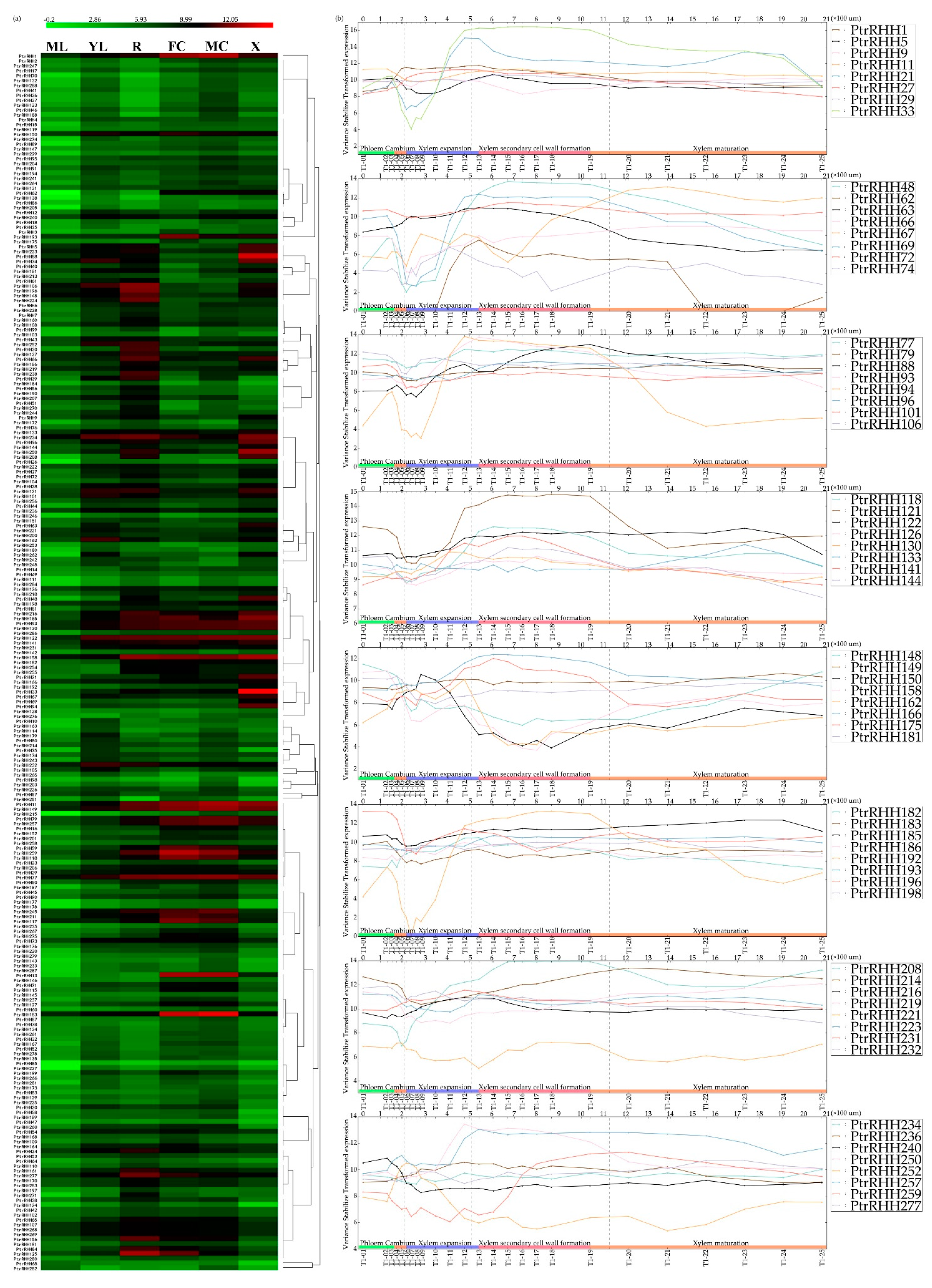Click the PtrRHH121 legend entry
The height and width of the screenshot is (1288, 932).
pyautogui.click(x=885, y=511)
